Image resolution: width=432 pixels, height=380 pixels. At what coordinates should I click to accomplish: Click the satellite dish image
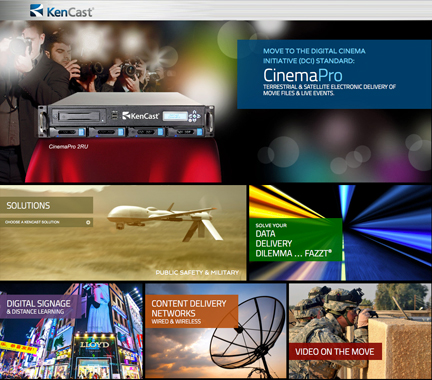coord(248,337)
